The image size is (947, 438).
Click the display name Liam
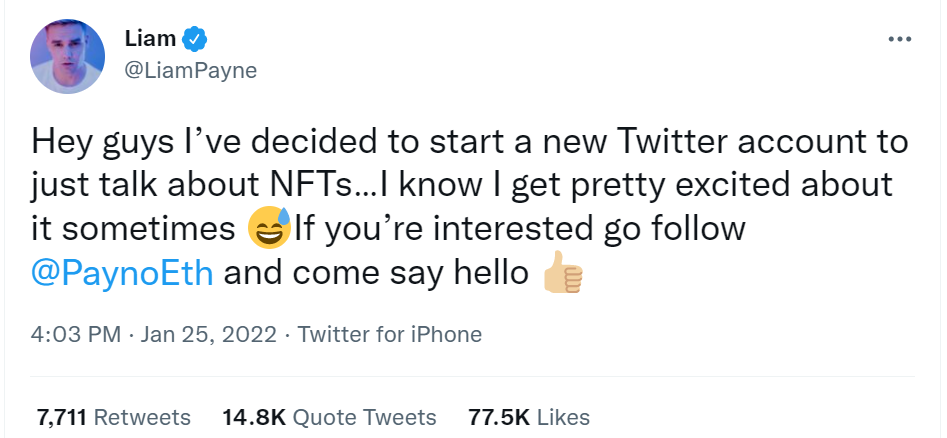(151, 39)
